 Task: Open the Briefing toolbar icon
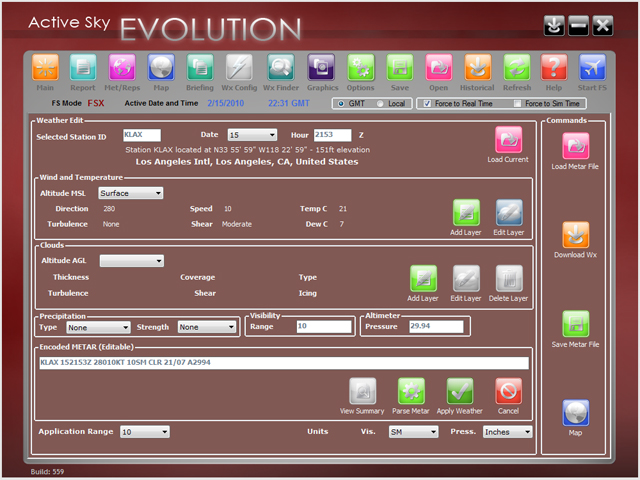200,67
